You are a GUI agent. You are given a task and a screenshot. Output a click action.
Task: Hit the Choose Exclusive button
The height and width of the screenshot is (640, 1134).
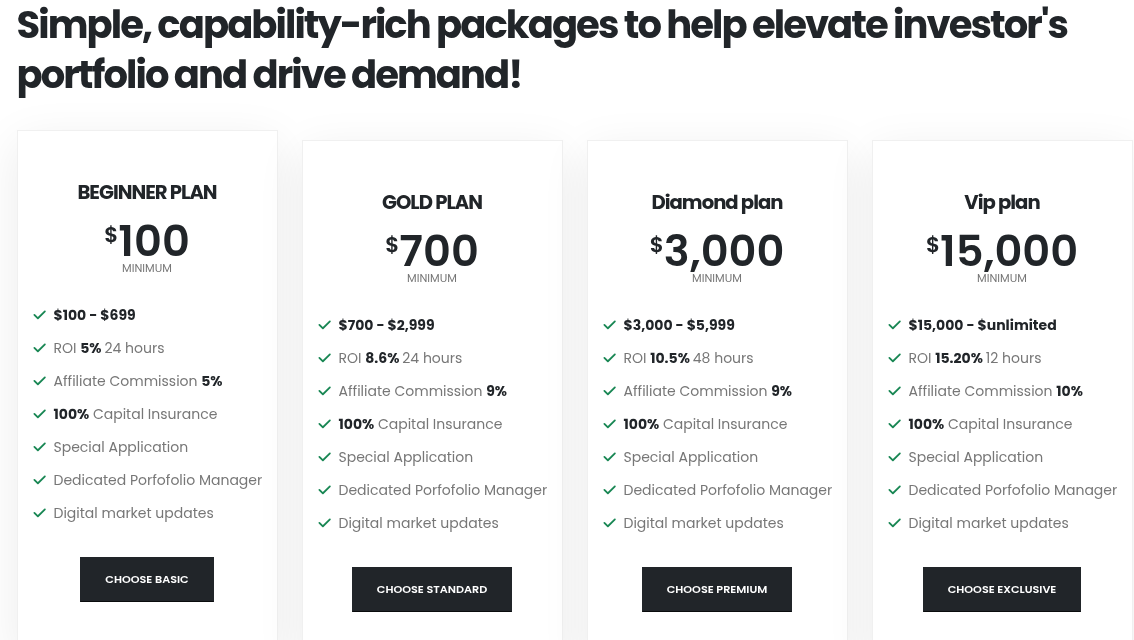(1001, 589)
